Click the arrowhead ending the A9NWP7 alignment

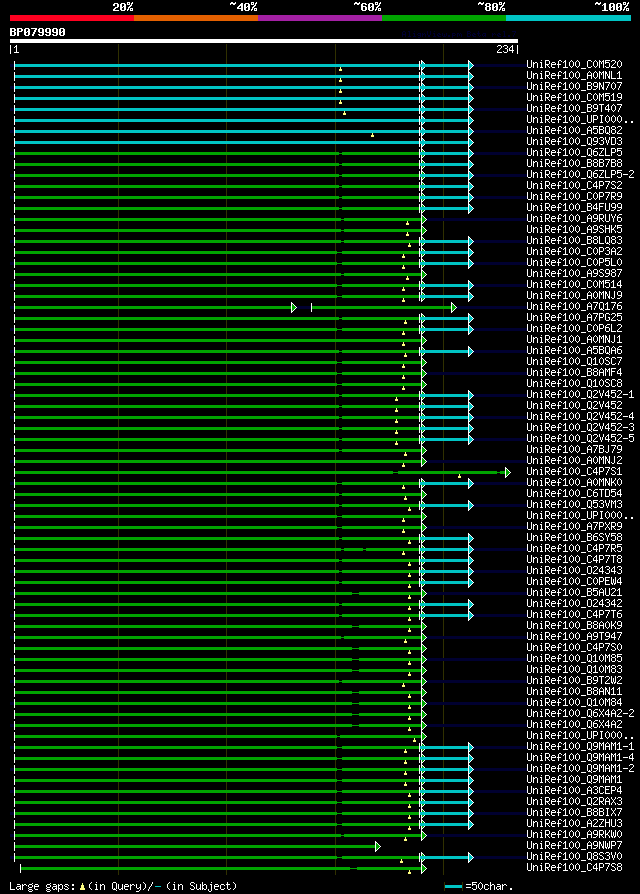[378, 847]
